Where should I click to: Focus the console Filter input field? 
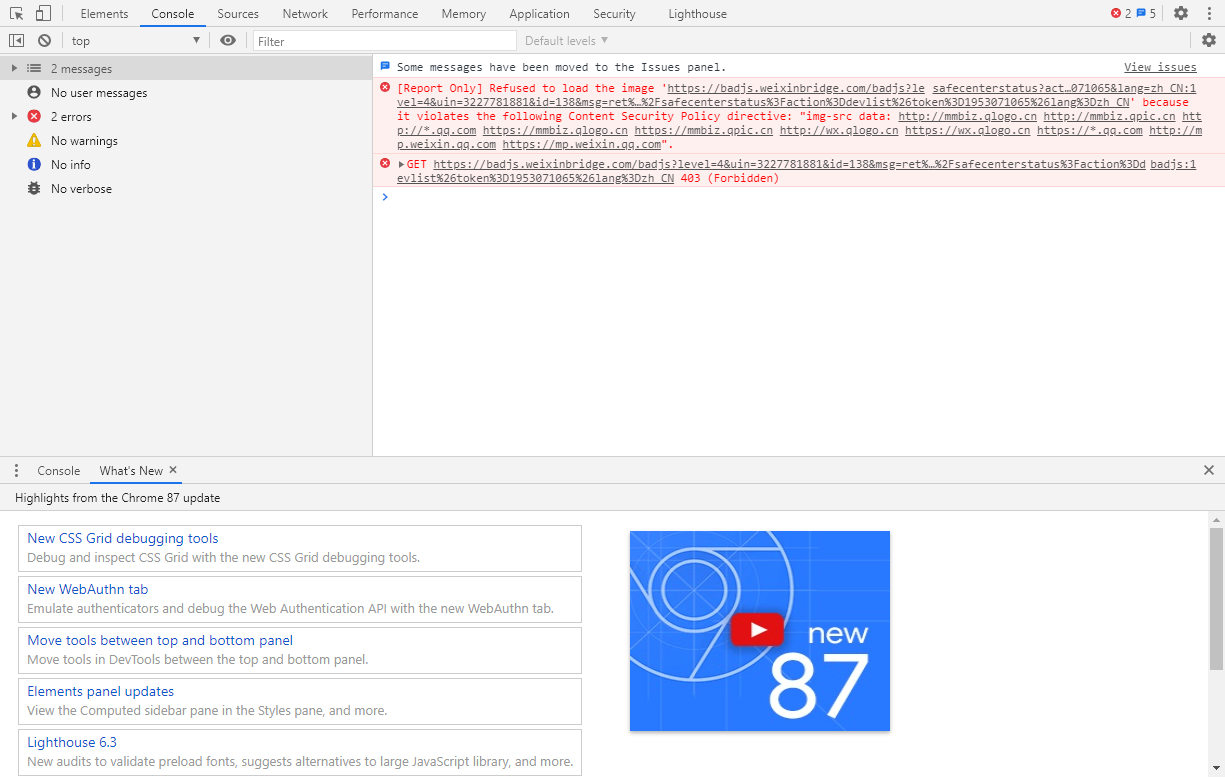(x=385, y=41)
